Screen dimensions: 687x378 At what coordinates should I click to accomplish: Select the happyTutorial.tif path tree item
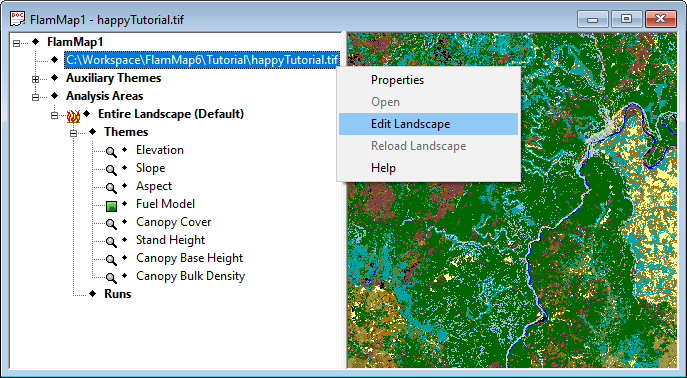[x=202, y=60]
